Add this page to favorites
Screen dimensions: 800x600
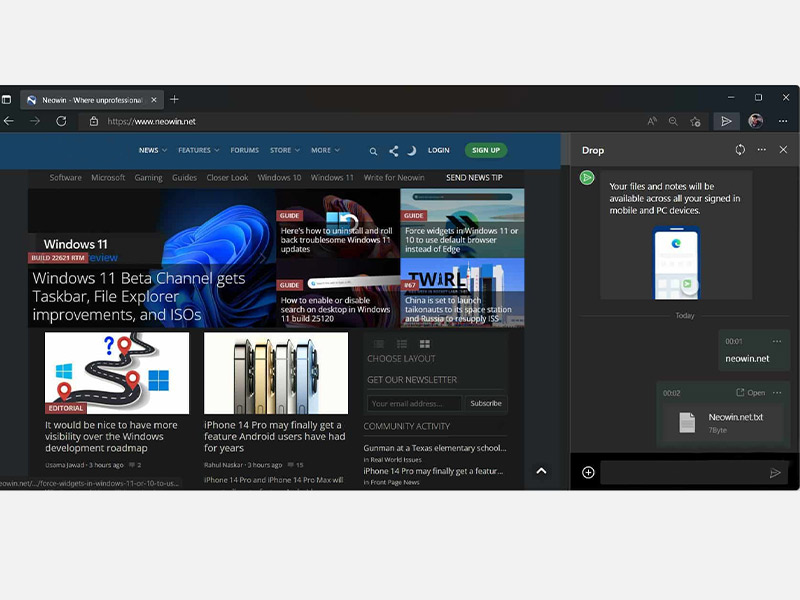point(695,121)
